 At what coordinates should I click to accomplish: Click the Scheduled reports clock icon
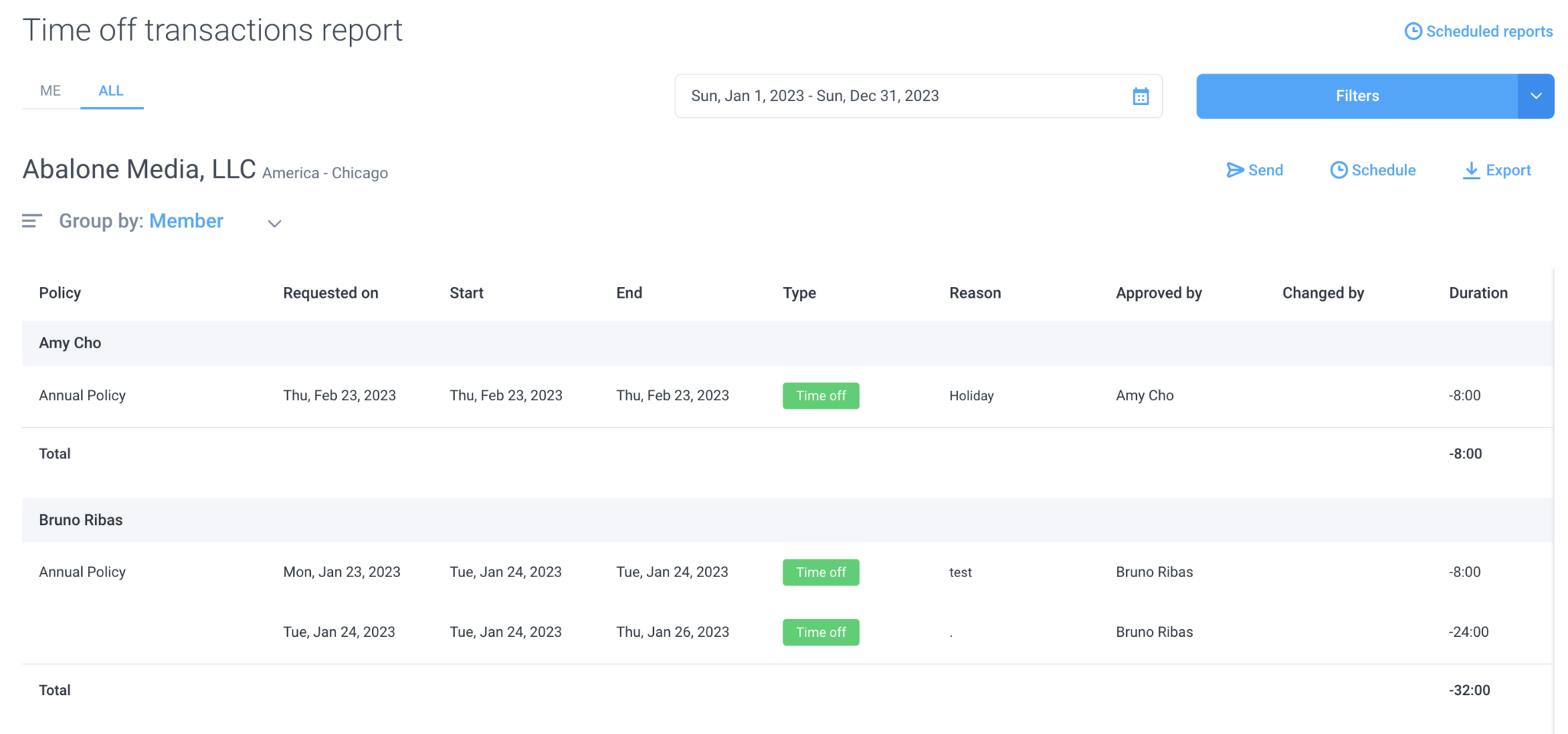pos(1413,31)
